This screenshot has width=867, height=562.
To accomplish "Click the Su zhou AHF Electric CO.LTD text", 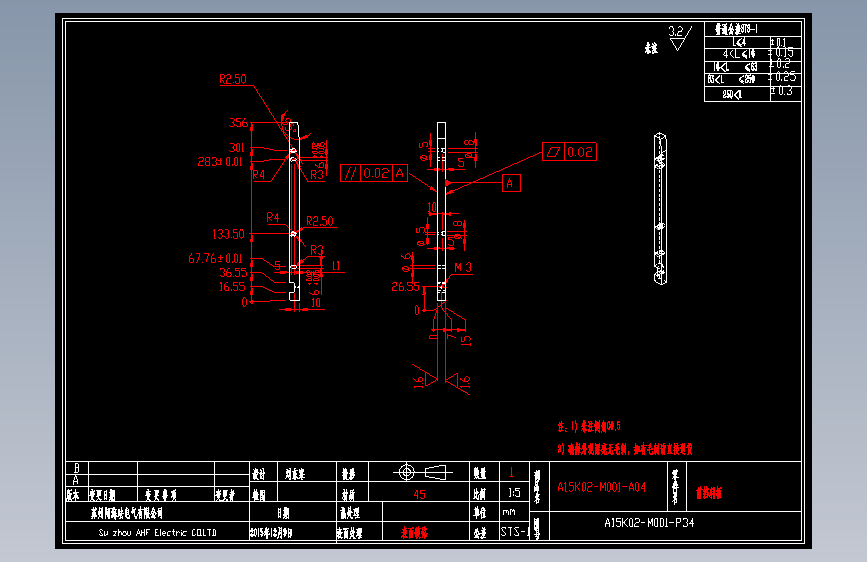I will tap(158, 533).
